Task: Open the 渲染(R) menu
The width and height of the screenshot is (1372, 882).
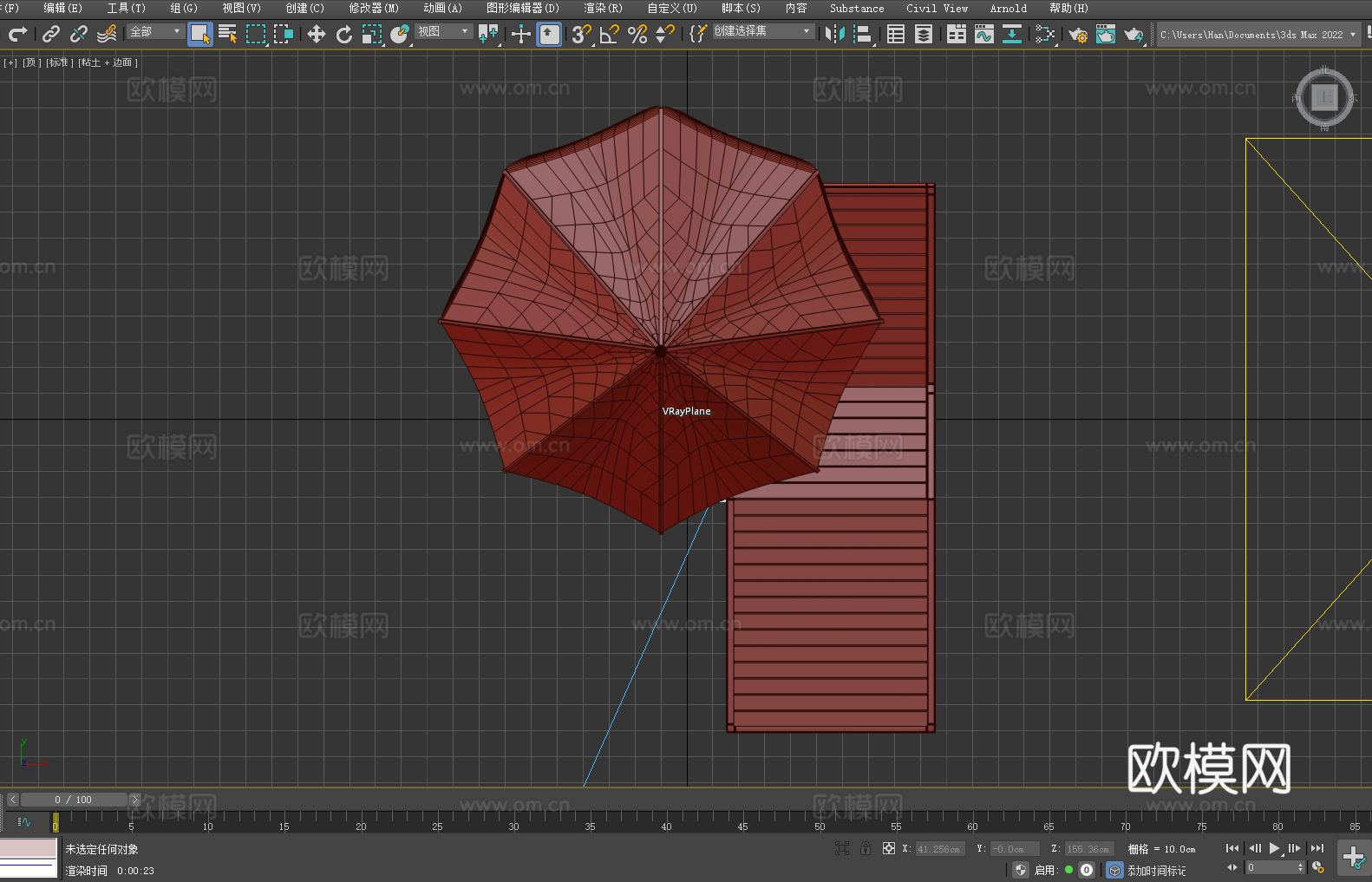Action: coord(603,8)
